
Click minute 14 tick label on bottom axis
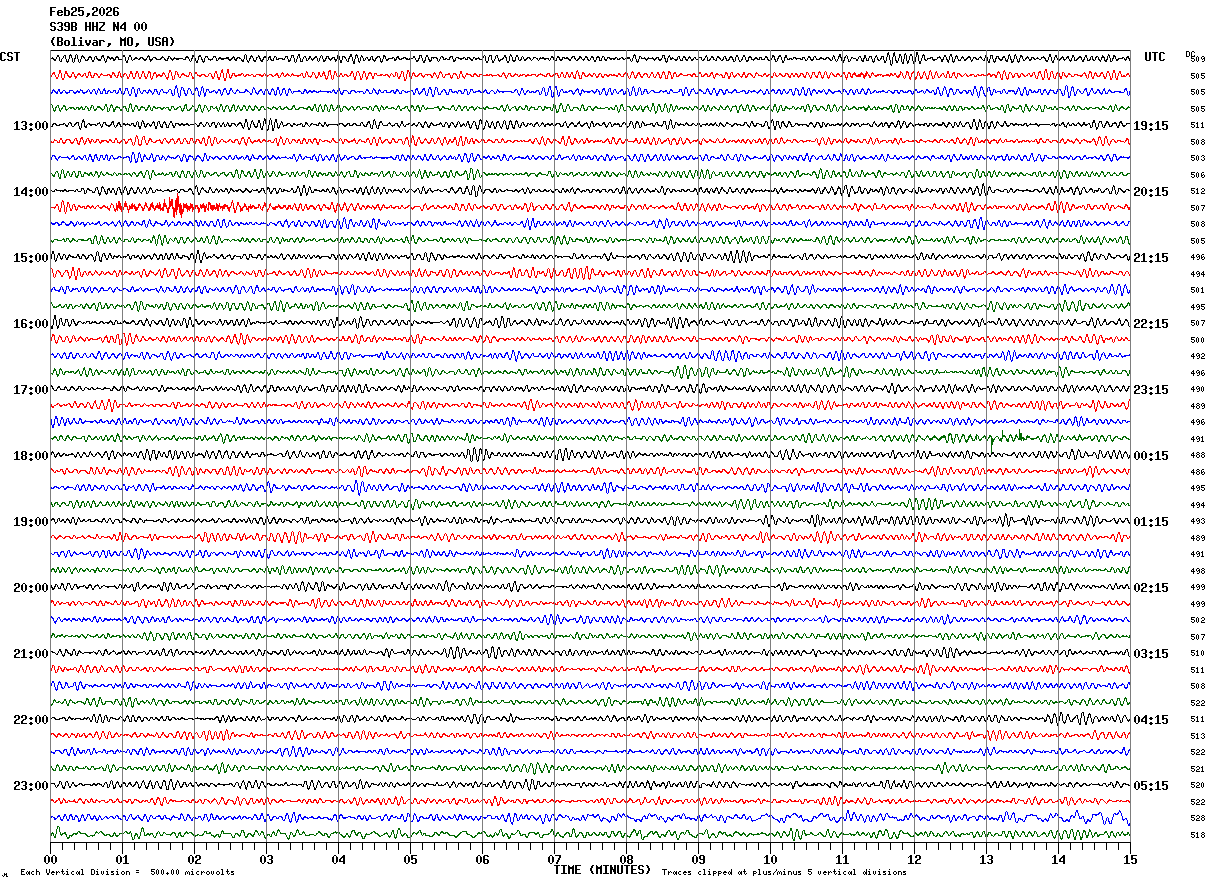(x=1058, y=859)
